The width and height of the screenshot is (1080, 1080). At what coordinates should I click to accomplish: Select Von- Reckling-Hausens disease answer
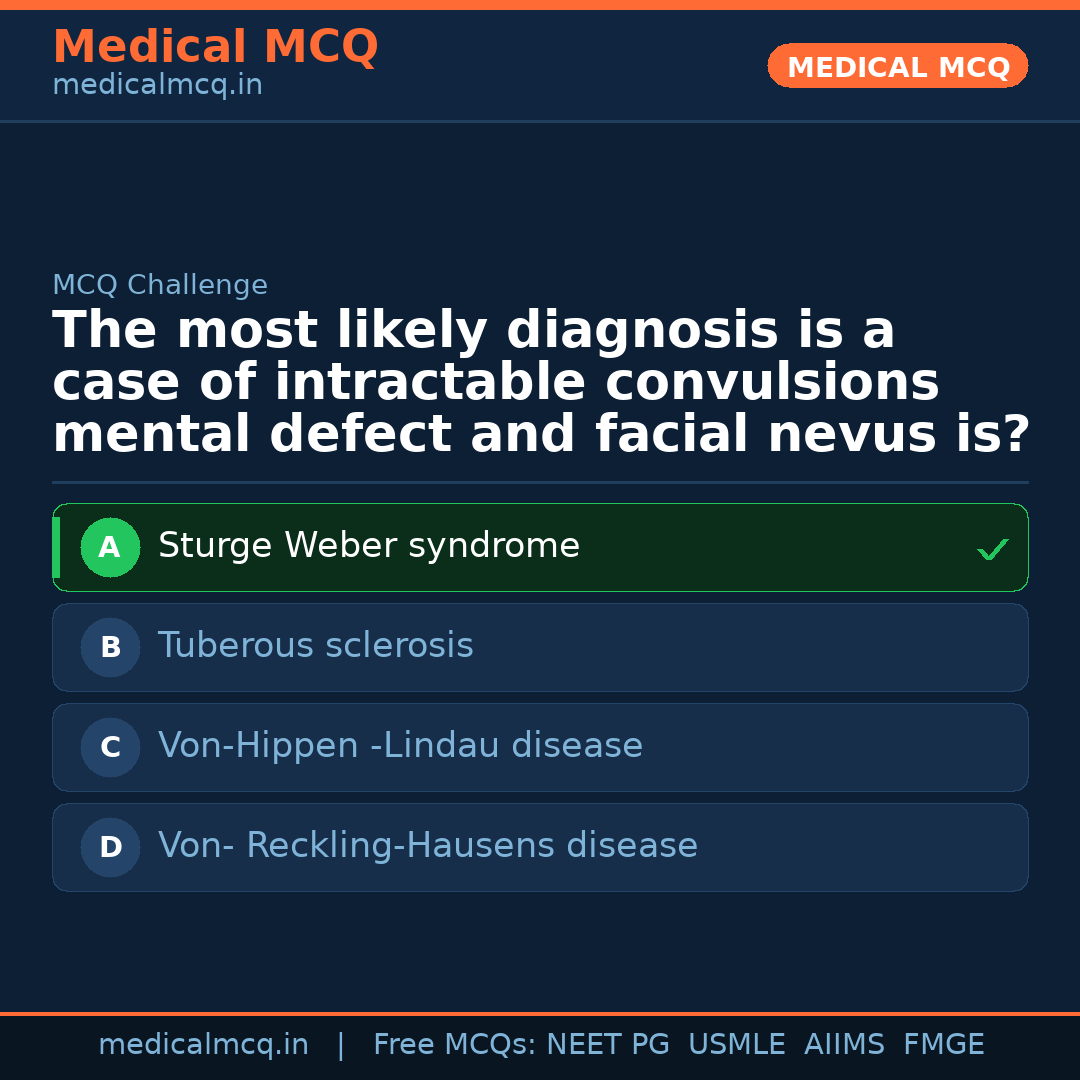428,846
